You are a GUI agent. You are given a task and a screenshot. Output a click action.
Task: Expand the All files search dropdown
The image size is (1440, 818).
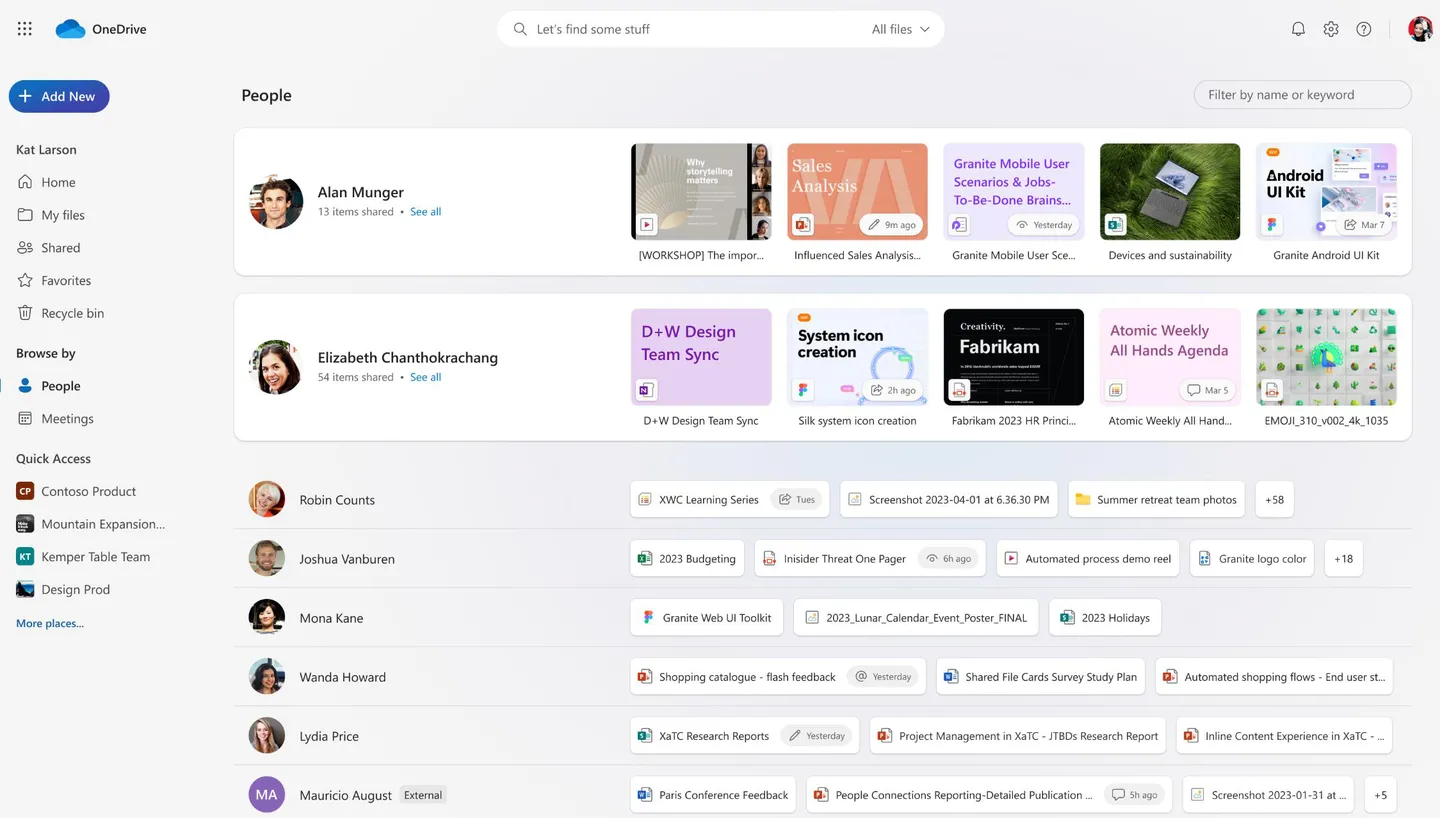901,29
